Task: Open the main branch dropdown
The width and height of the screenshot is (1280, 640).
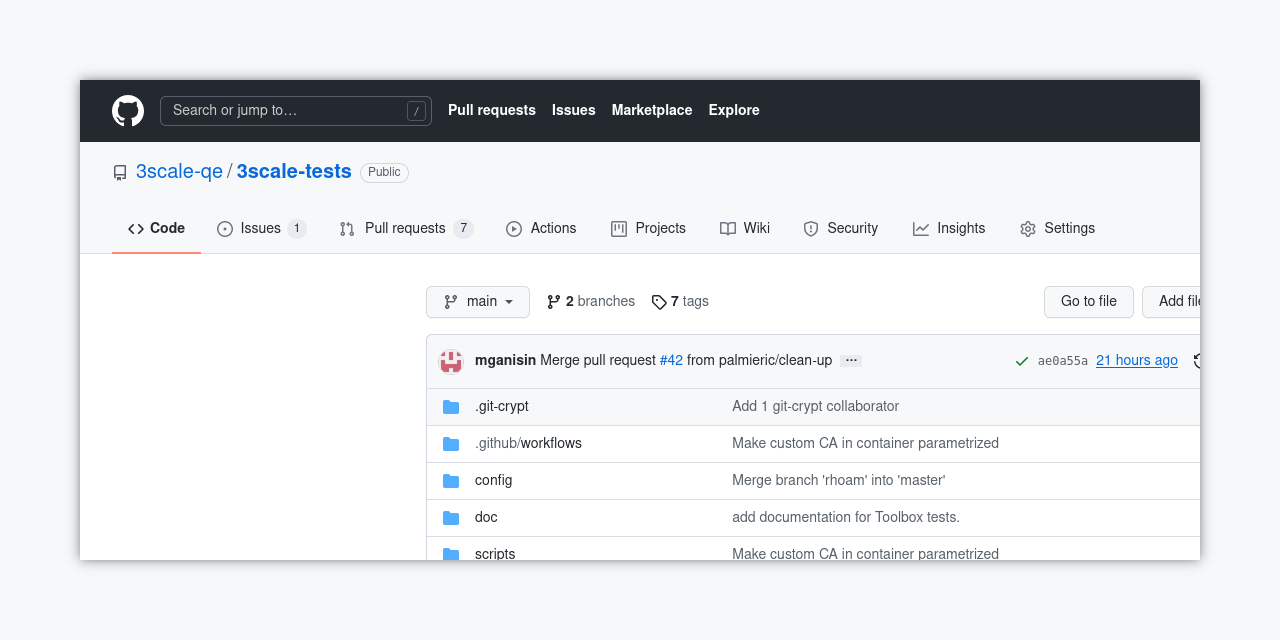Action: click(x=478, y=302)
